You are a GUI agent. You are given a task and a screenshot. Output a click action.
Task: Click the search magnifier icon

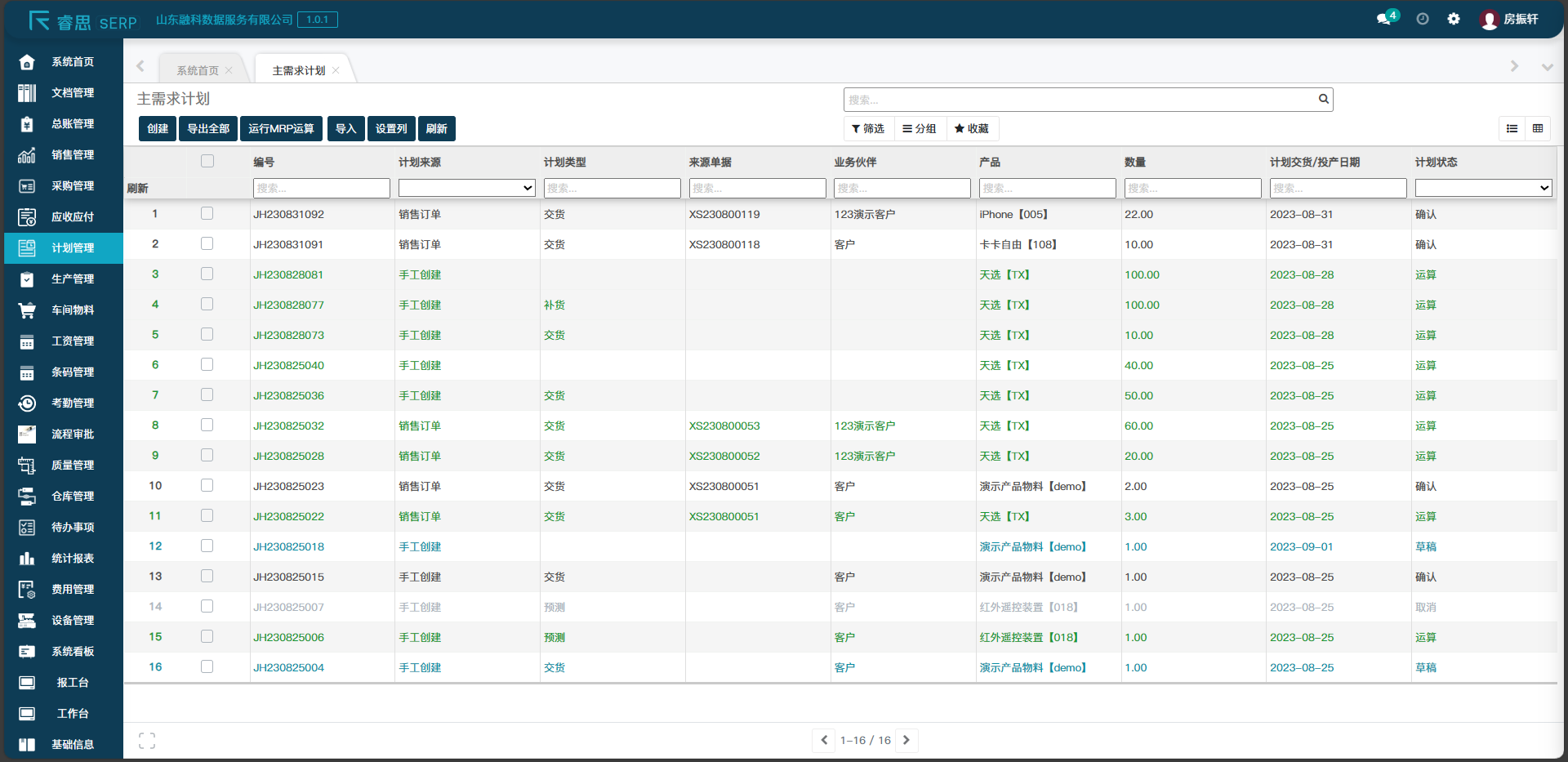click(x=1323, y=100)
